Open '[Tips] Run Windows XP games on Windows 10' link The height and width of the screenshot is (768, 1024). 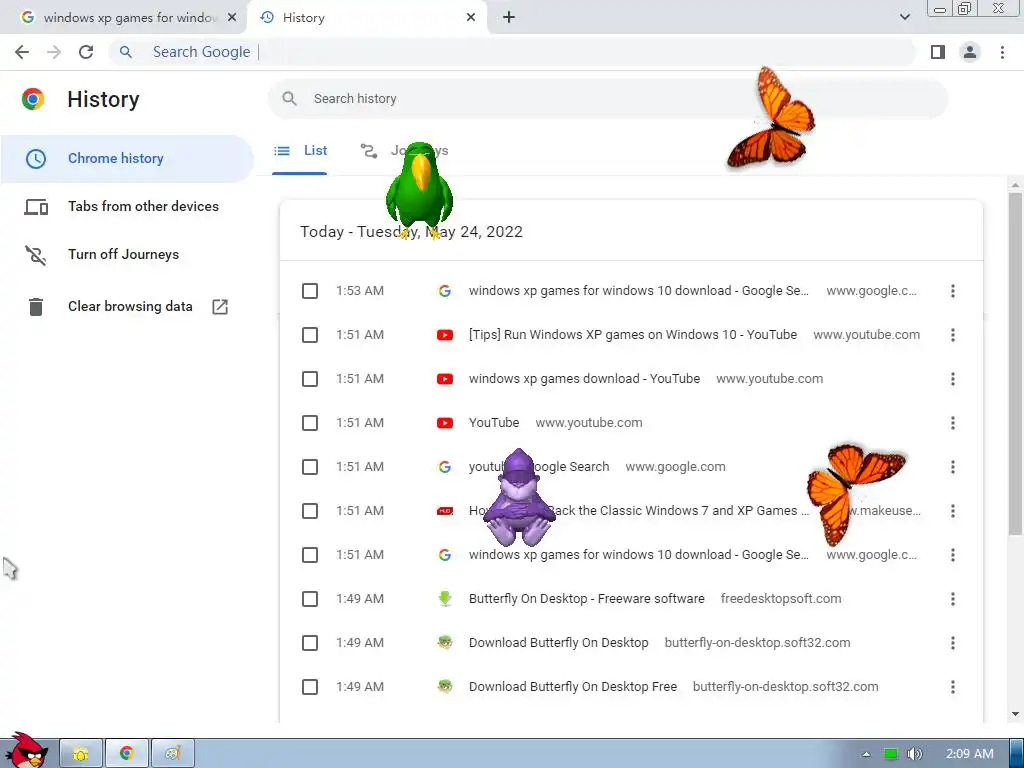(633, 335)
